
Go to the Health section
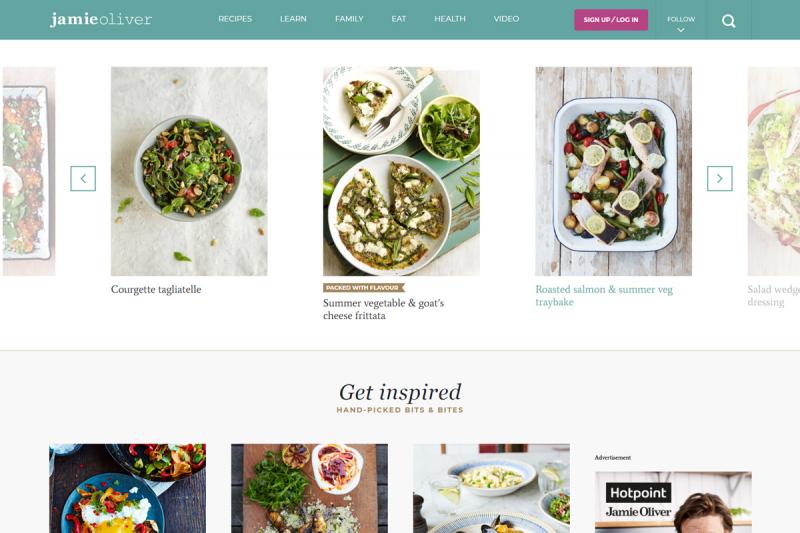450,19
